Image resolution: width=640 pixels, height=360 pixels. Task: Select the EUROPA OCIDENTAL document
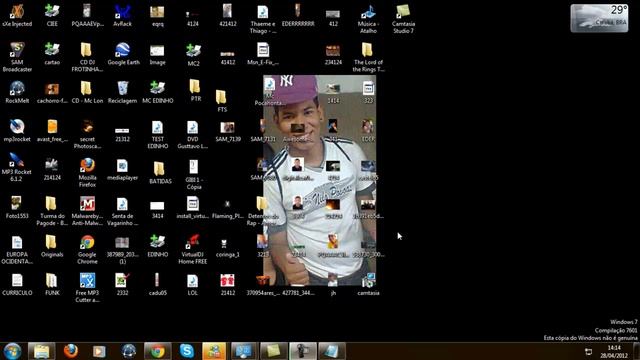click(17, 249)
